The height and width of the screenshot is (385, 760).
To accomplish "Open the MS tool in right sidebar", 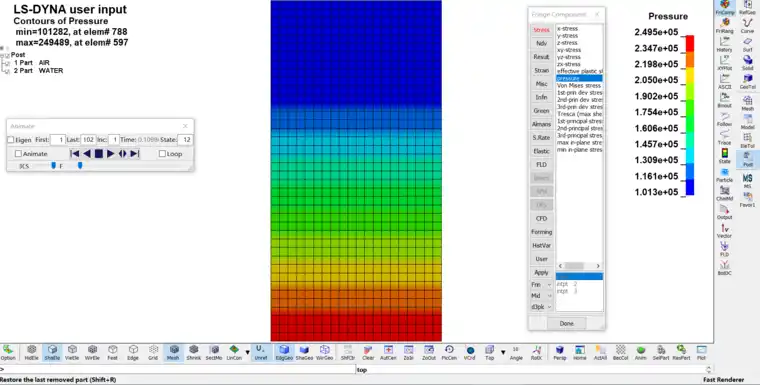I will [x=747, y=180].
